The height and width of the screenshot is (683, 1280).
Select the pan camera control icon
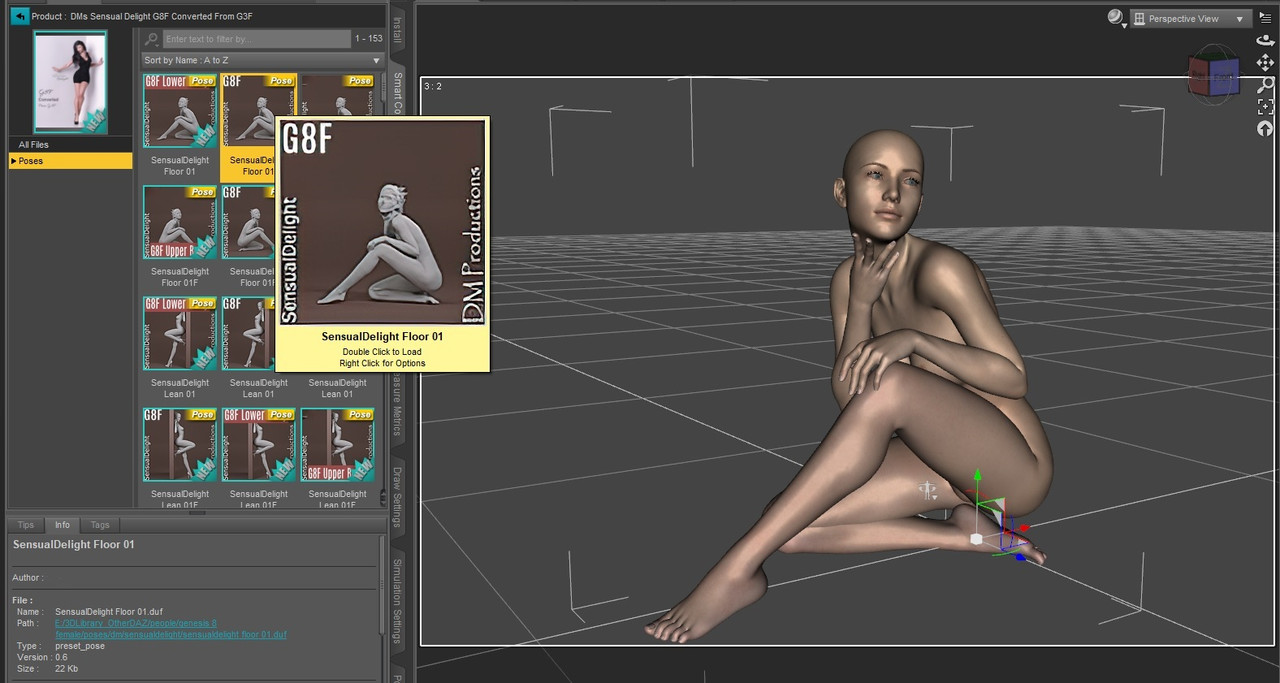(x=1265, y=62)
